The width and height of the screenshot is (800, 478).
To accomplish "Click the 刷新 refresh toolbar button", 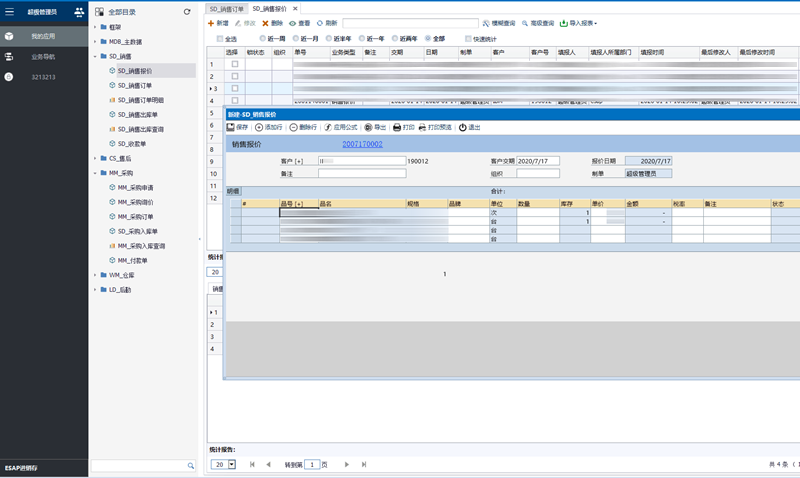I will click(327, 23).
